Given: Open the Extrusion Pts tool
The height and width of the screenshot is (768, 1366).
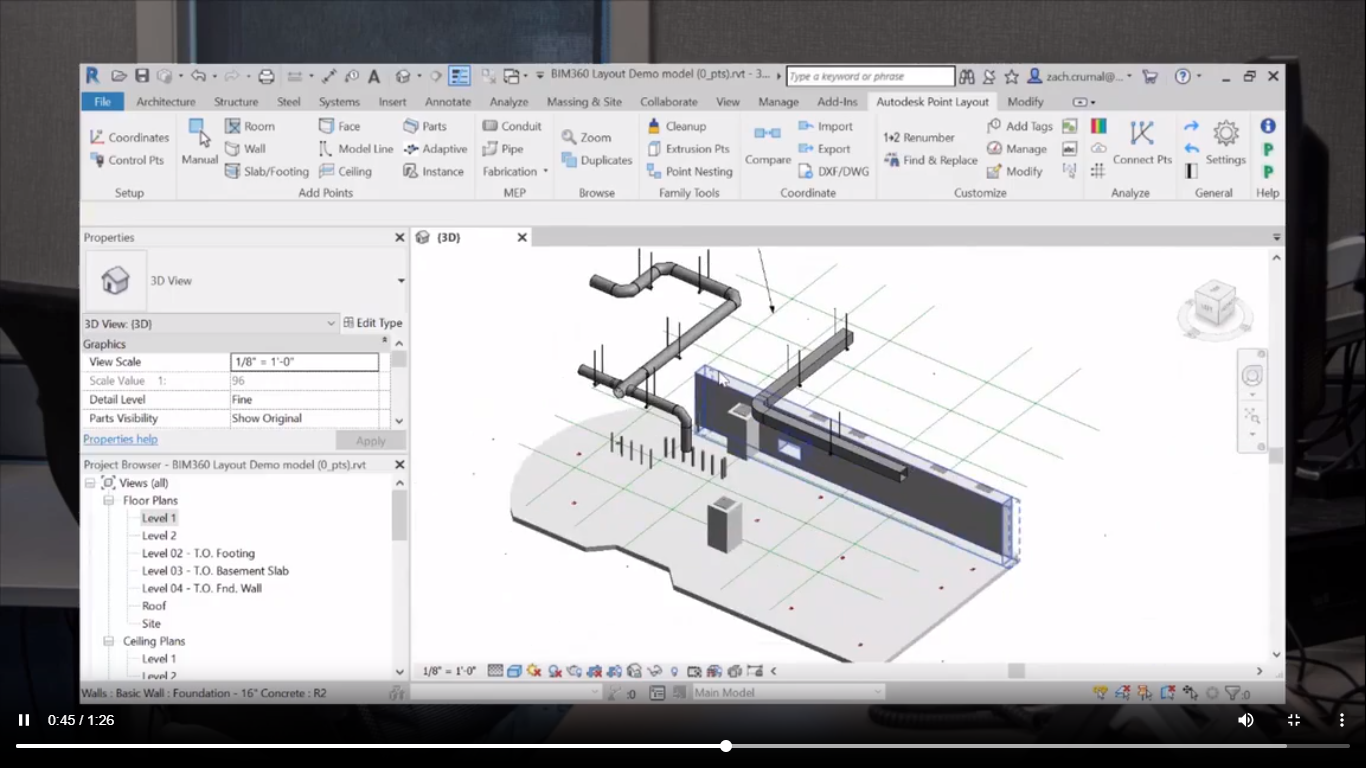Looking at the screenshot, I should tap(688, 149).
